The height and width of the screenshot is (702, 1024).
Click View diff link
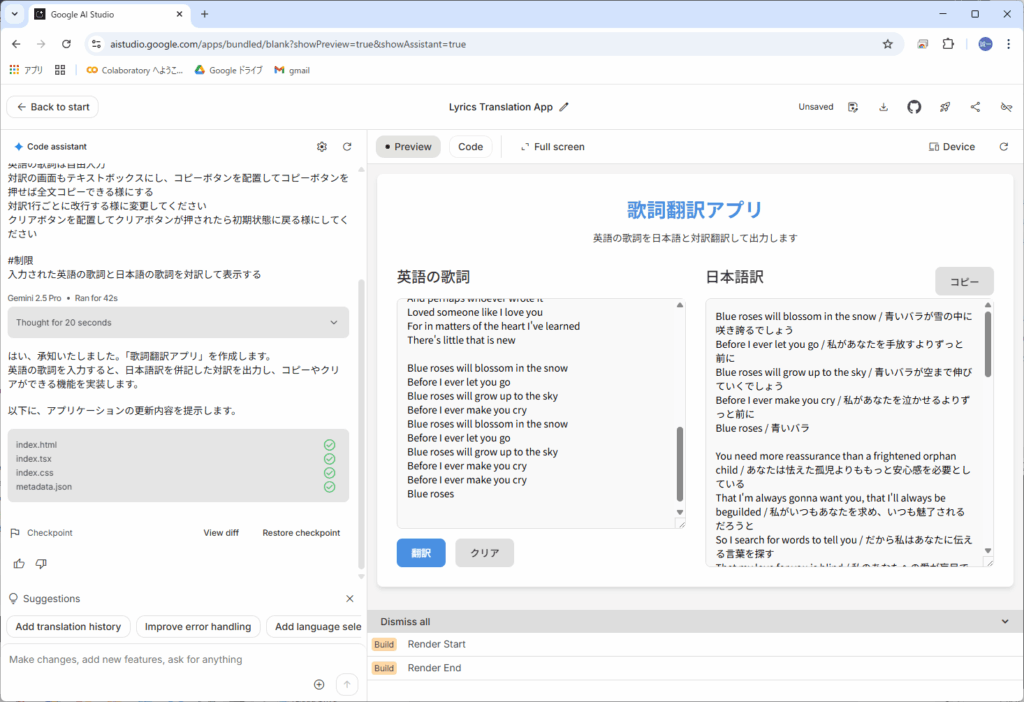pyautogui.click(x=221, y=533)
